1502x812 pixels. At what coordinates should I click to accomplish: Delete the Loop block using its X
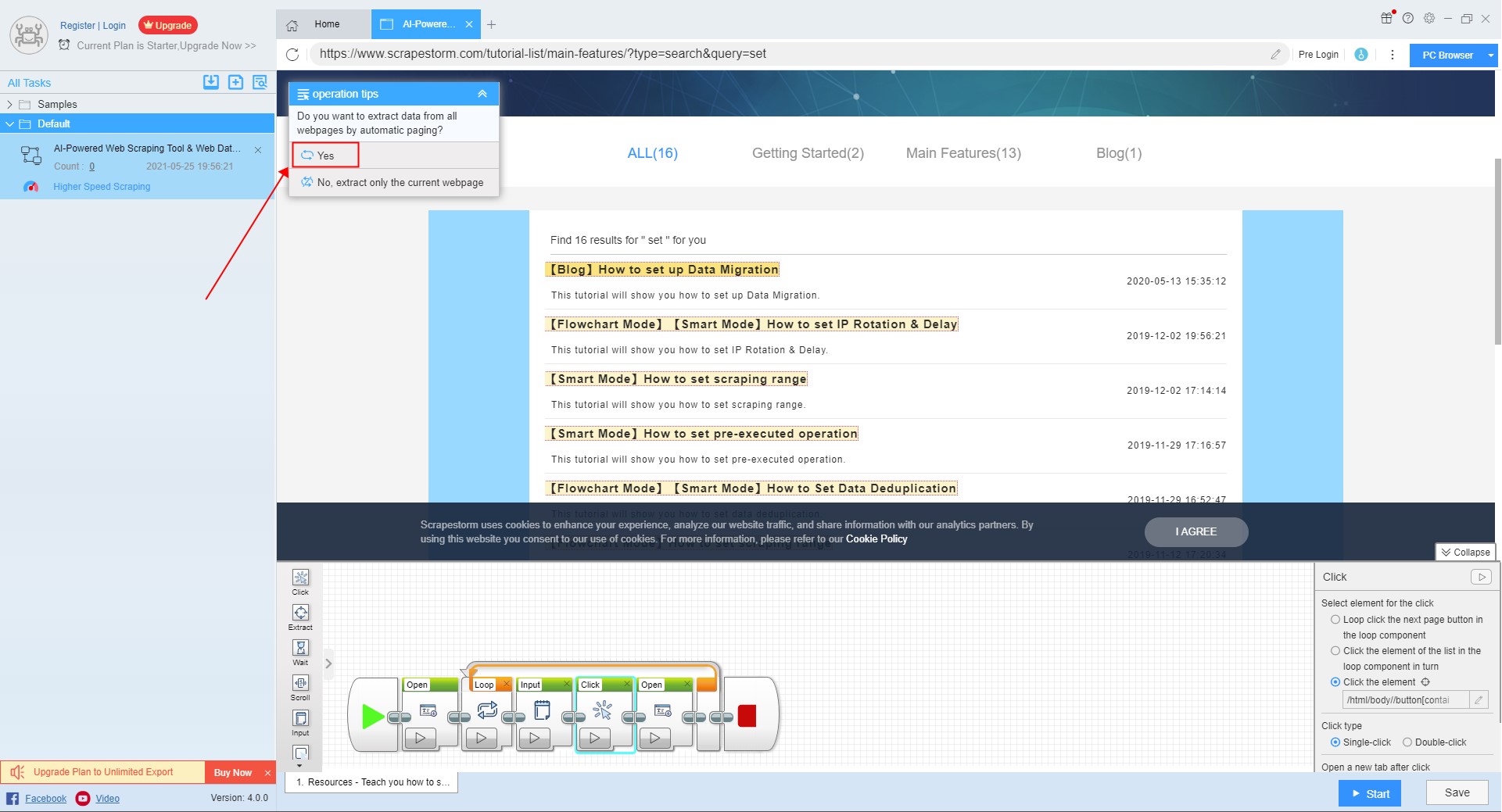tap(506, 684)
